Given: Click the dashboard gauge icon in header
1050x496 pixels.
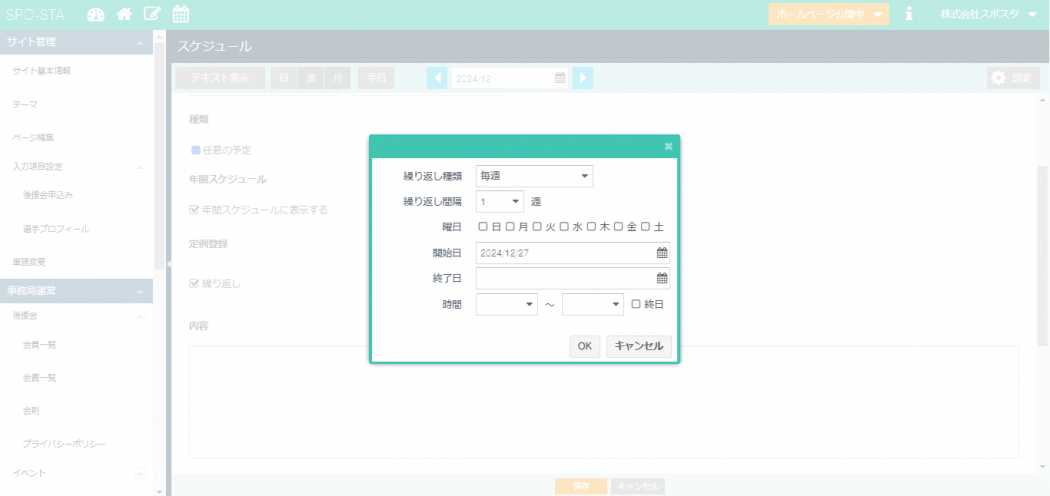Looking at the screenshot, I should click(x=96, y=14).
